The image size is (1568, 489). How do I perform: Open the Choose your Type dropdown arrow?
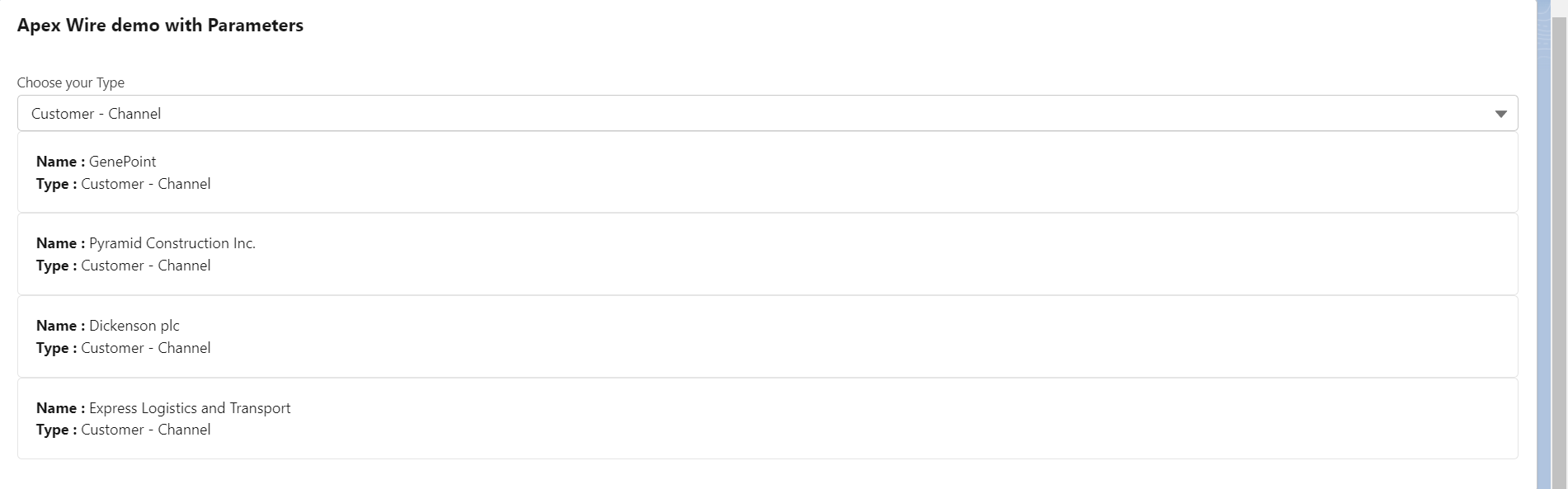pyautogui.click(x=1500, y=114)
